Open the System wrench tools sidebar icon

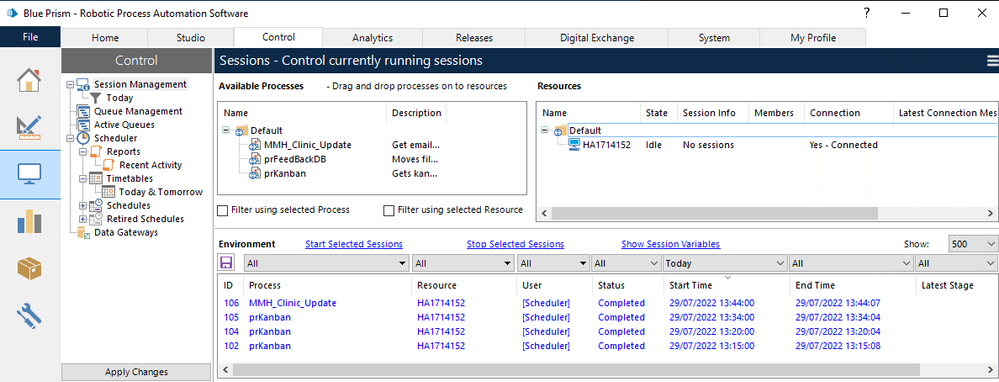pos(29,315)
